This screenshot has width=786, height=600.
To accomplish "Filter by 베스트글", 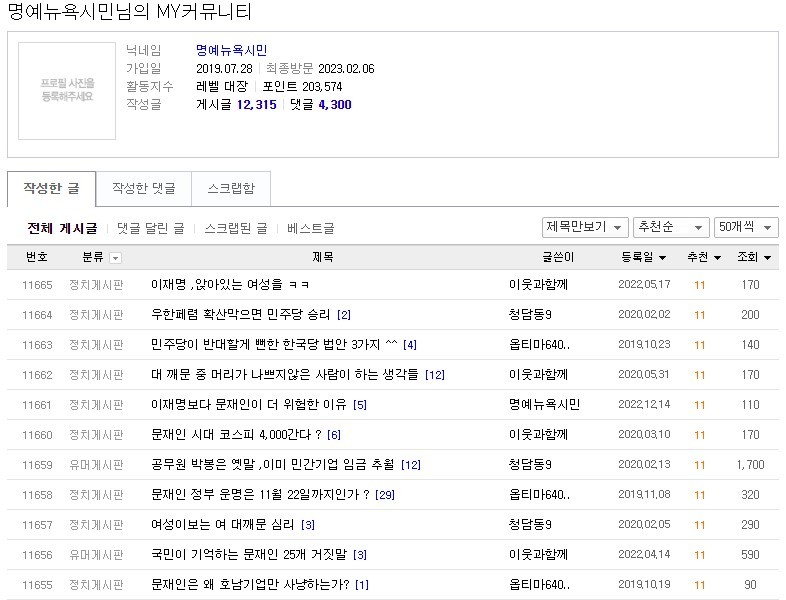I will [311, 228].
